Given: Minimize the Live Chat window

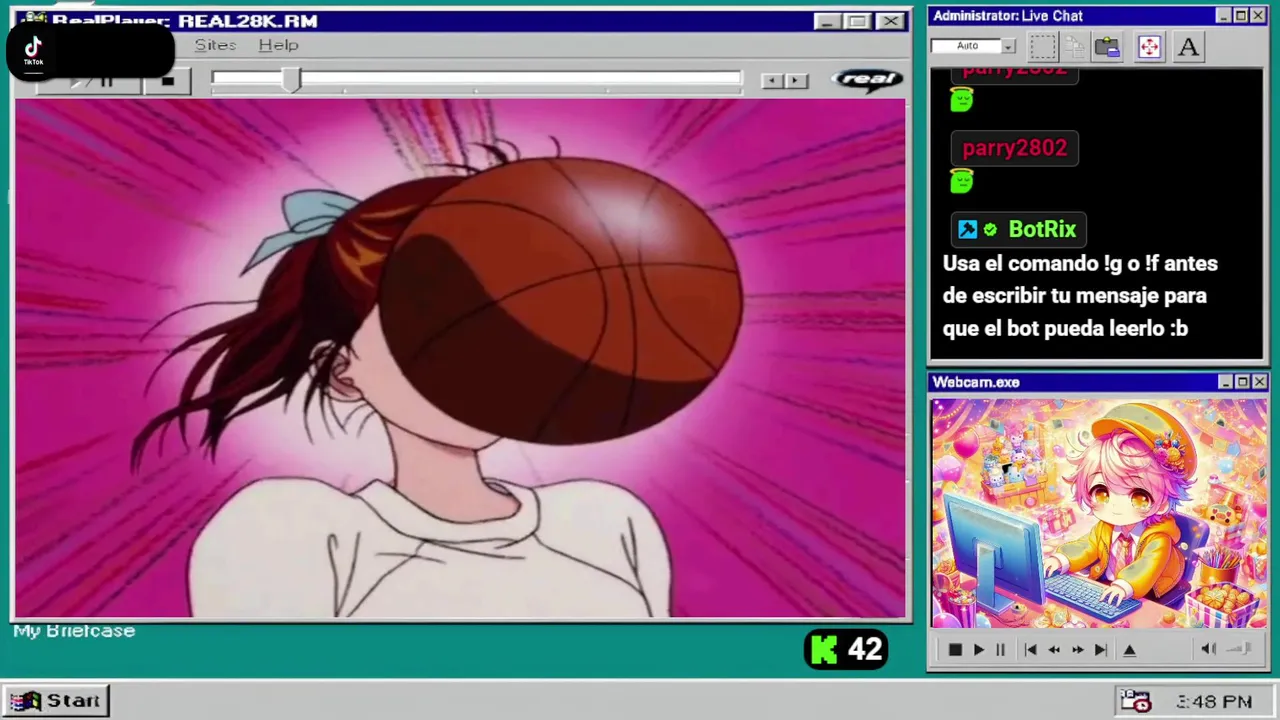Looking at the screenshot, I should [1223, 16].
